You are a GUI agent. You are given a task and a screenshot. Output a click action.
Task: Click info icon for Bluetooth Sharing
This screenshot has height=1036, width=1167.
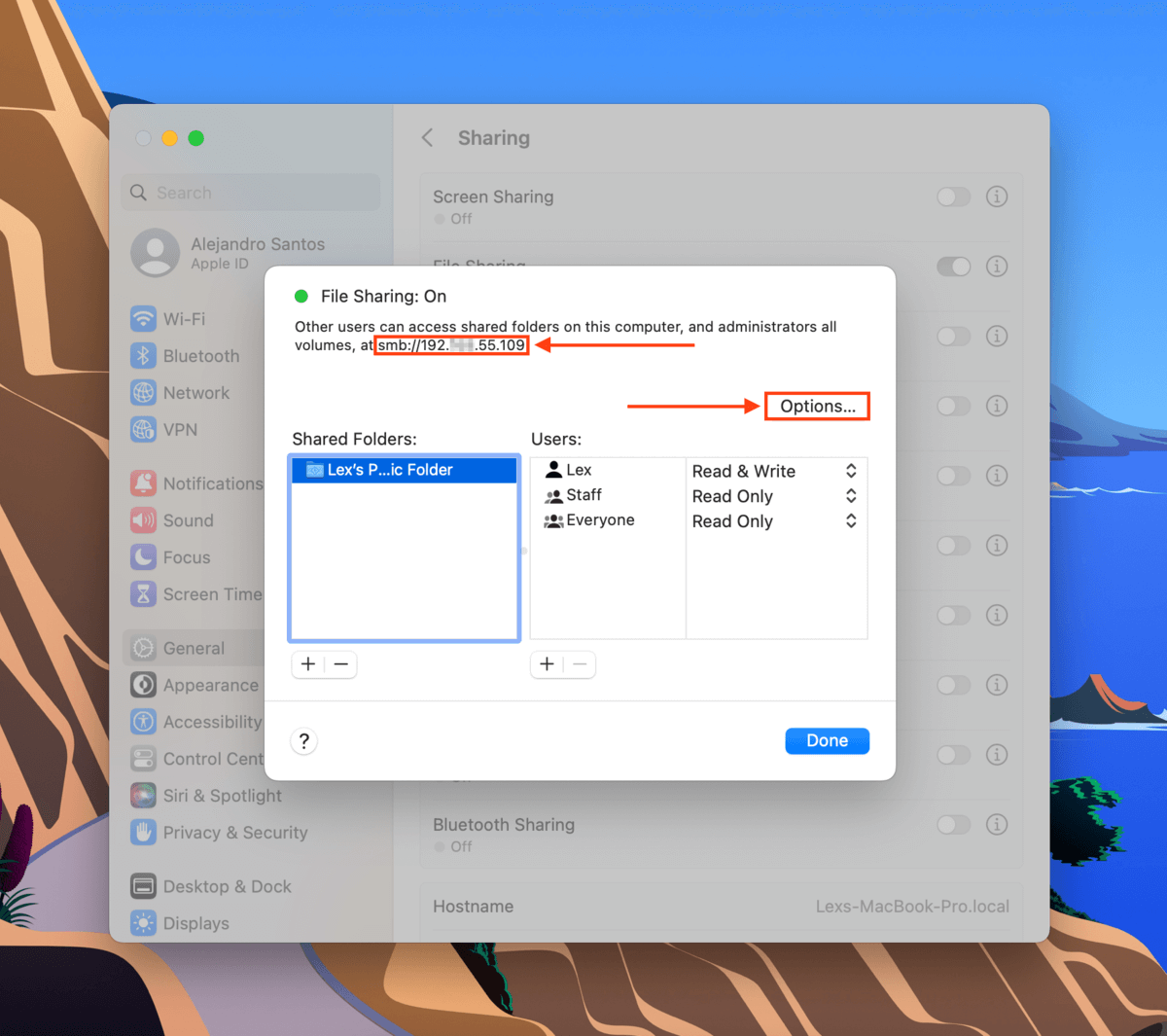[x=997, y=825]
